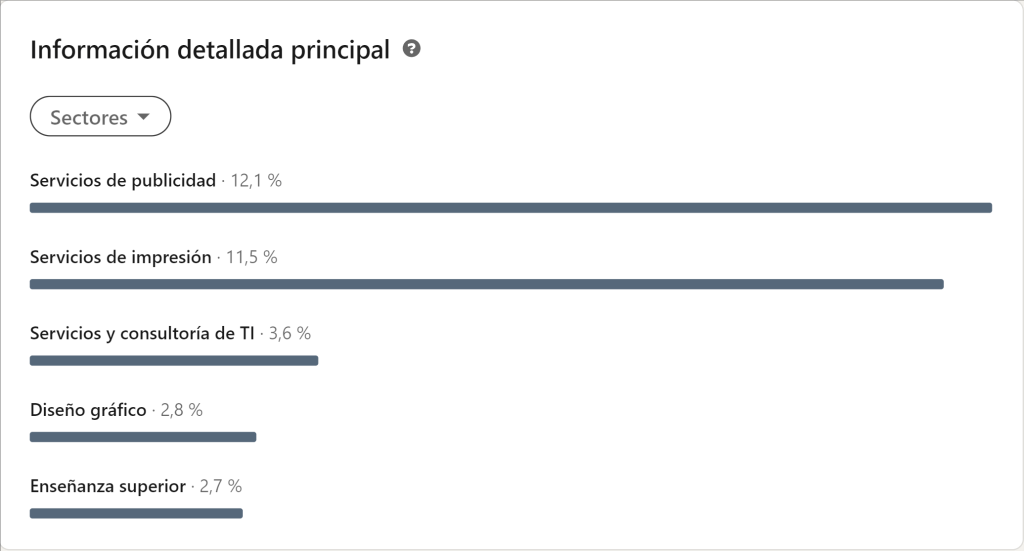Click Servicios y consultoría de TI label

(x=143, y=333)
